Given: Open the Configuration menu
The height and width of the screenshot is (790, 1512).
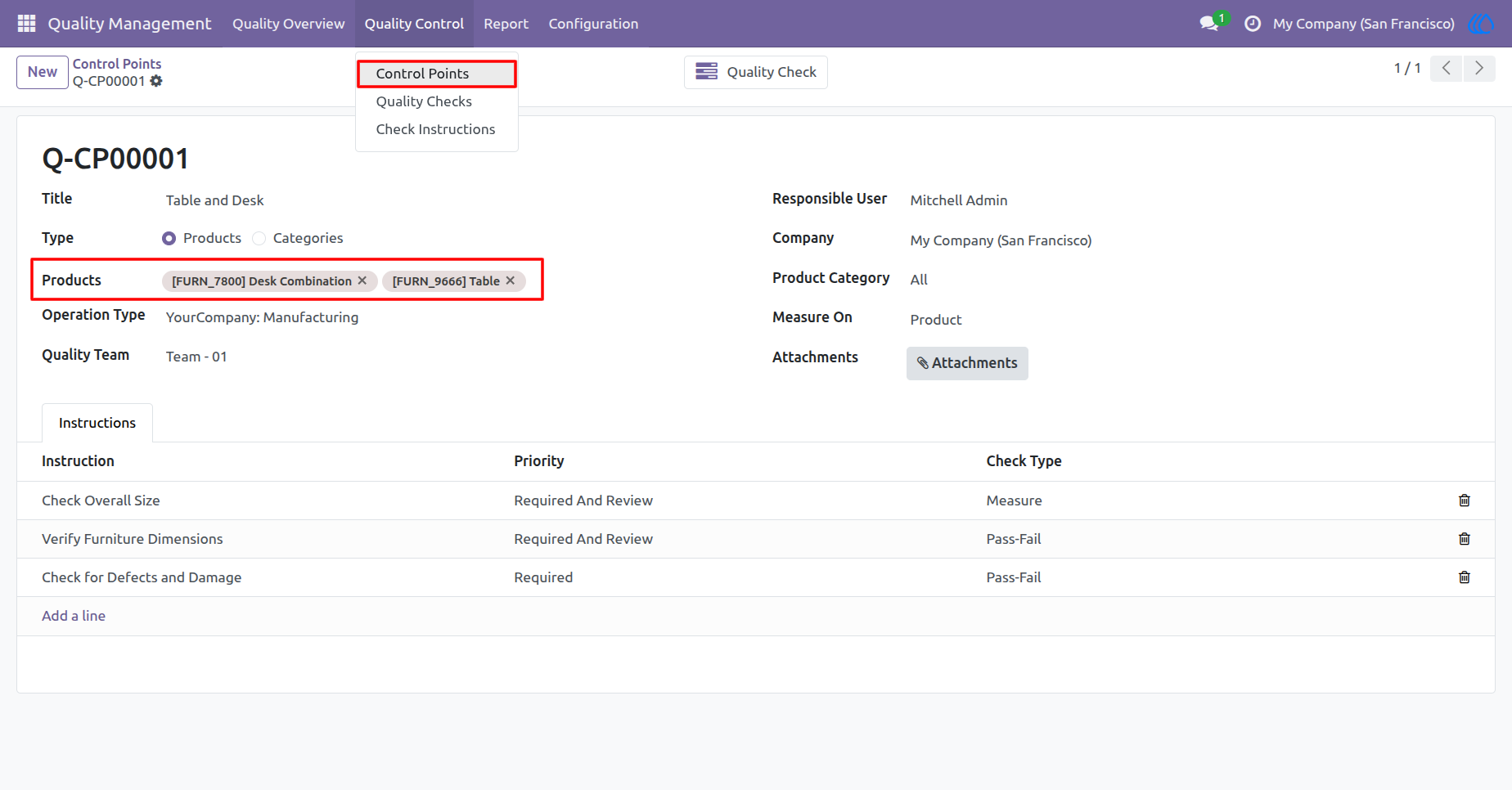Looking at the screenshot, I should [x=593, y=24].
